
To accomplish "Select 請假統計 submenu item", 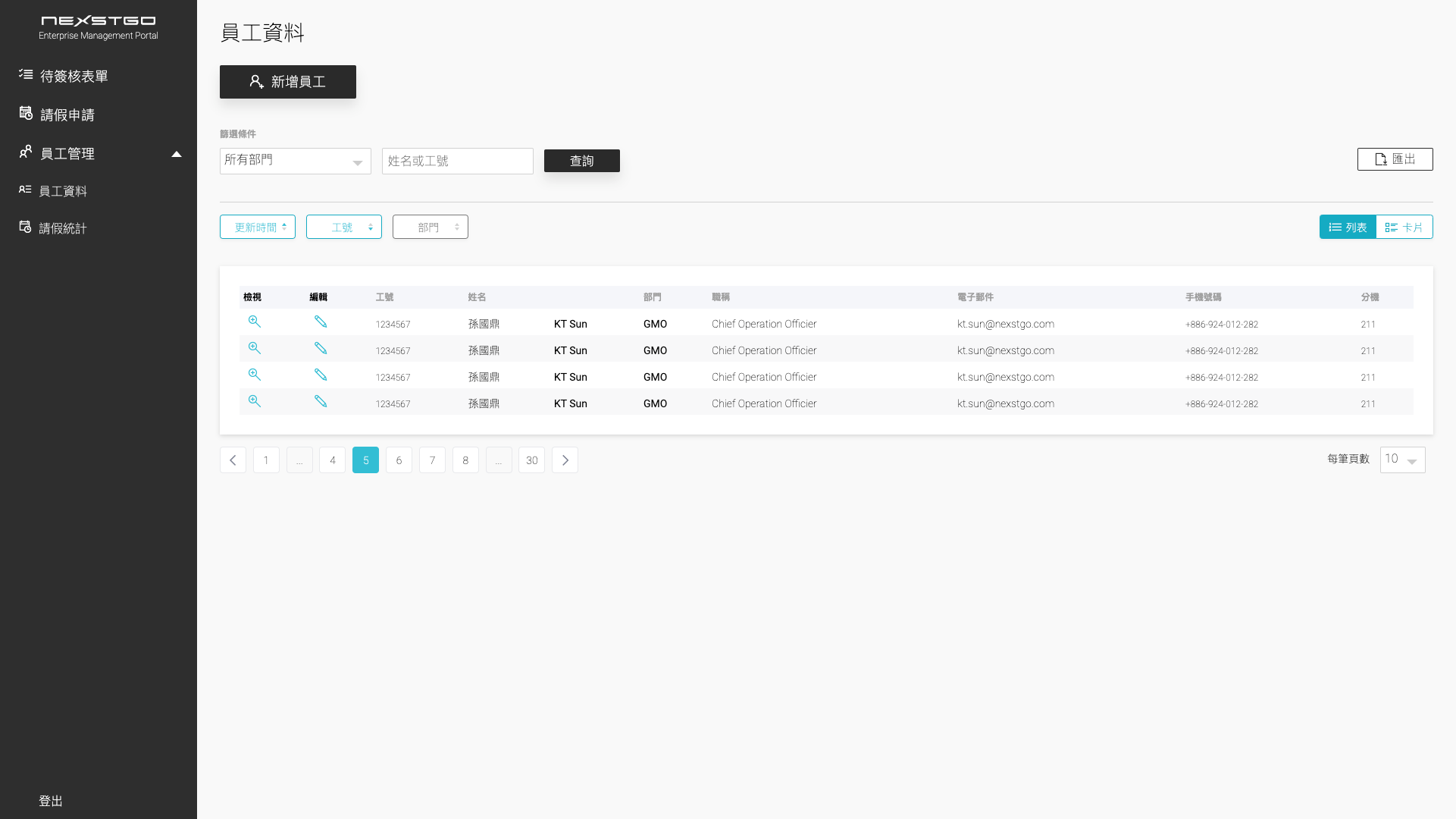I will tap(62, 228).
